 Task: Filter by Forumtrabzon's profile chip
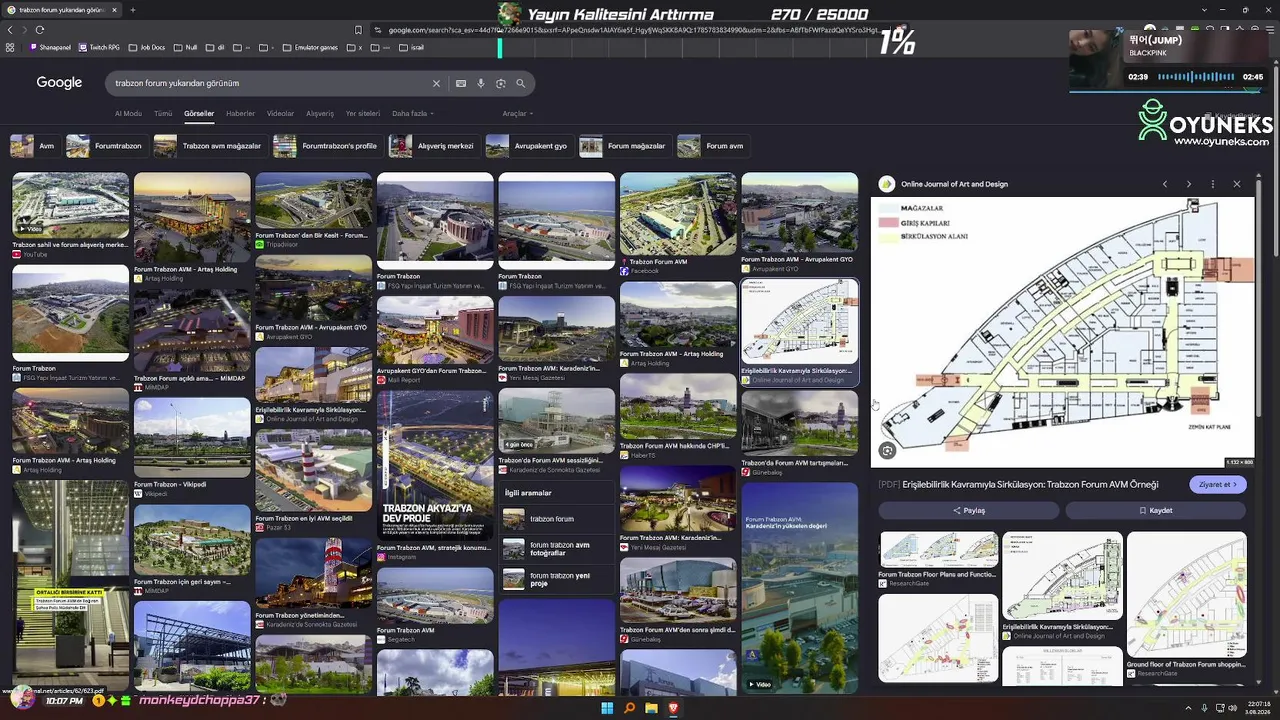tap(326, 146)
